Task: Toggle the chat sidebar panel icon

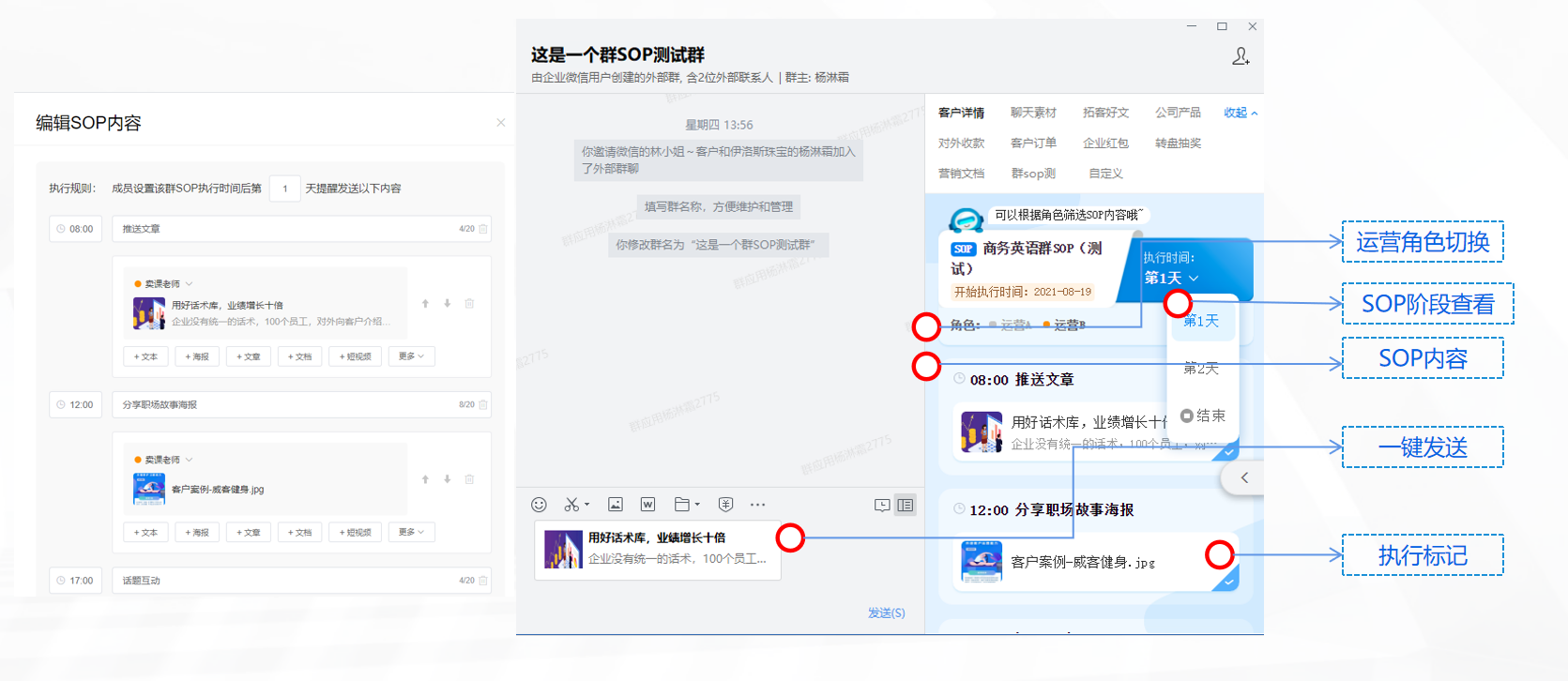Action: pyautogui.click(x=906, y=505)
